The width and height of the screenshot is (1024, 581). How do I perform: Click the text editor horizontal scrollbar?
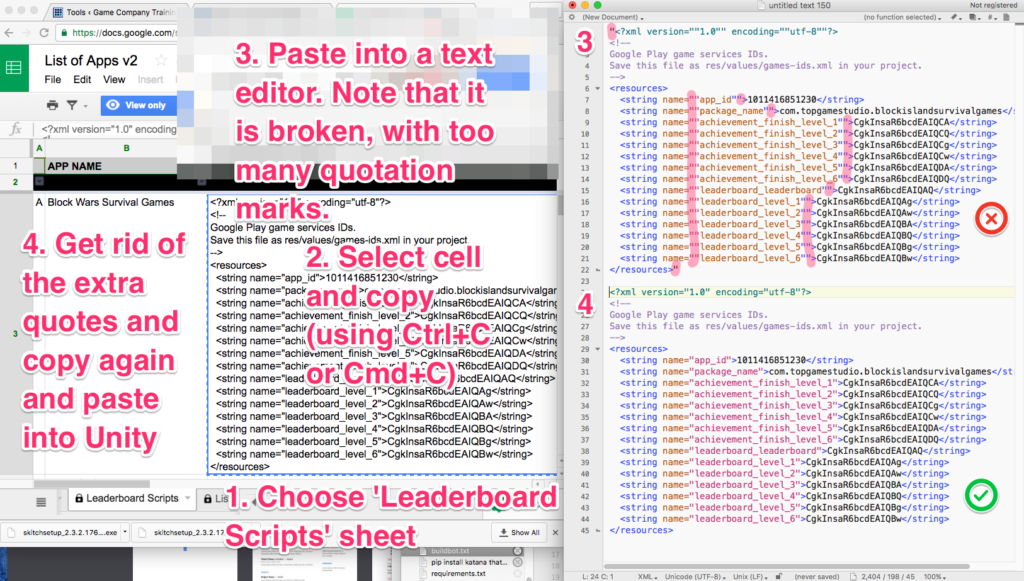(x=786, y=567)
